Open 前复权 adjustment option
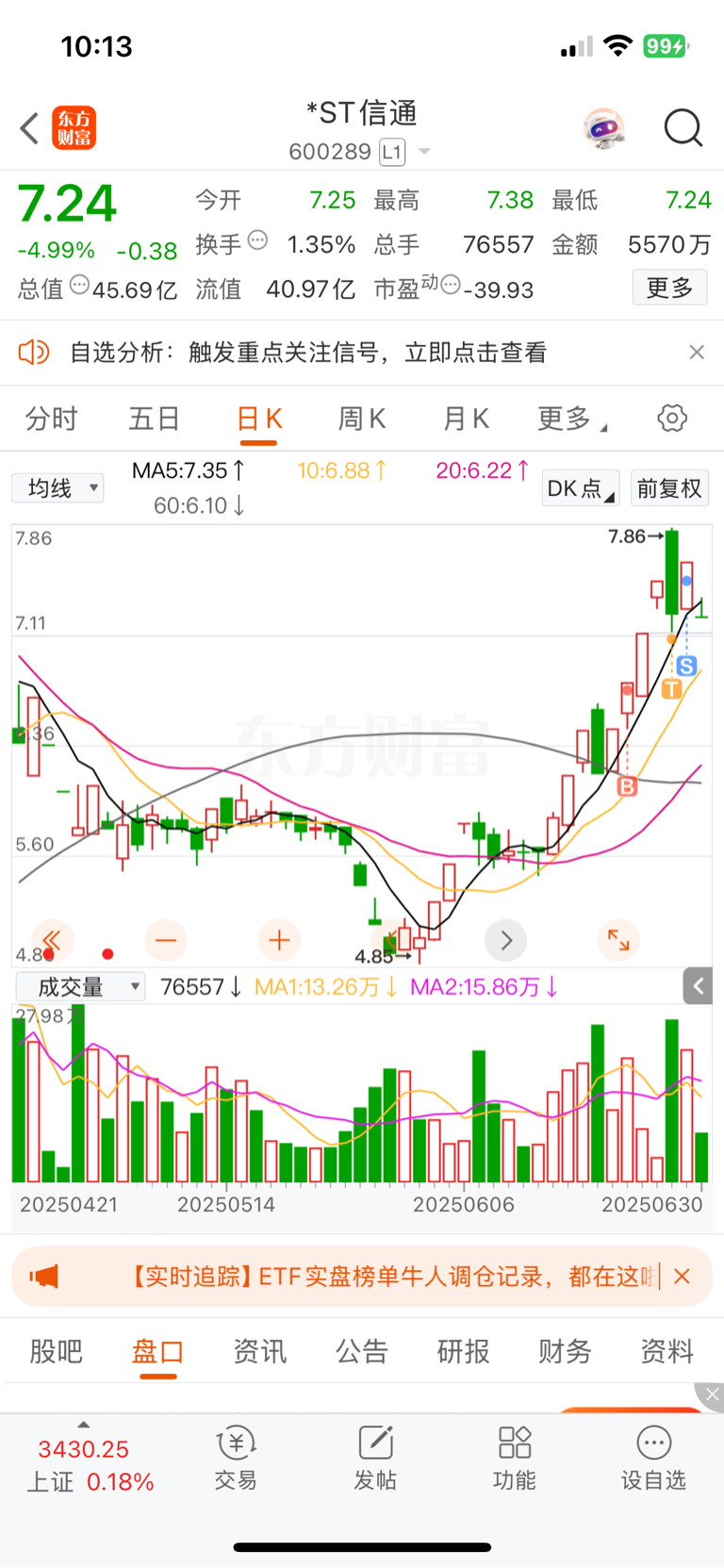The width and height of the screenshot is (724, 1568). point(669,488)
